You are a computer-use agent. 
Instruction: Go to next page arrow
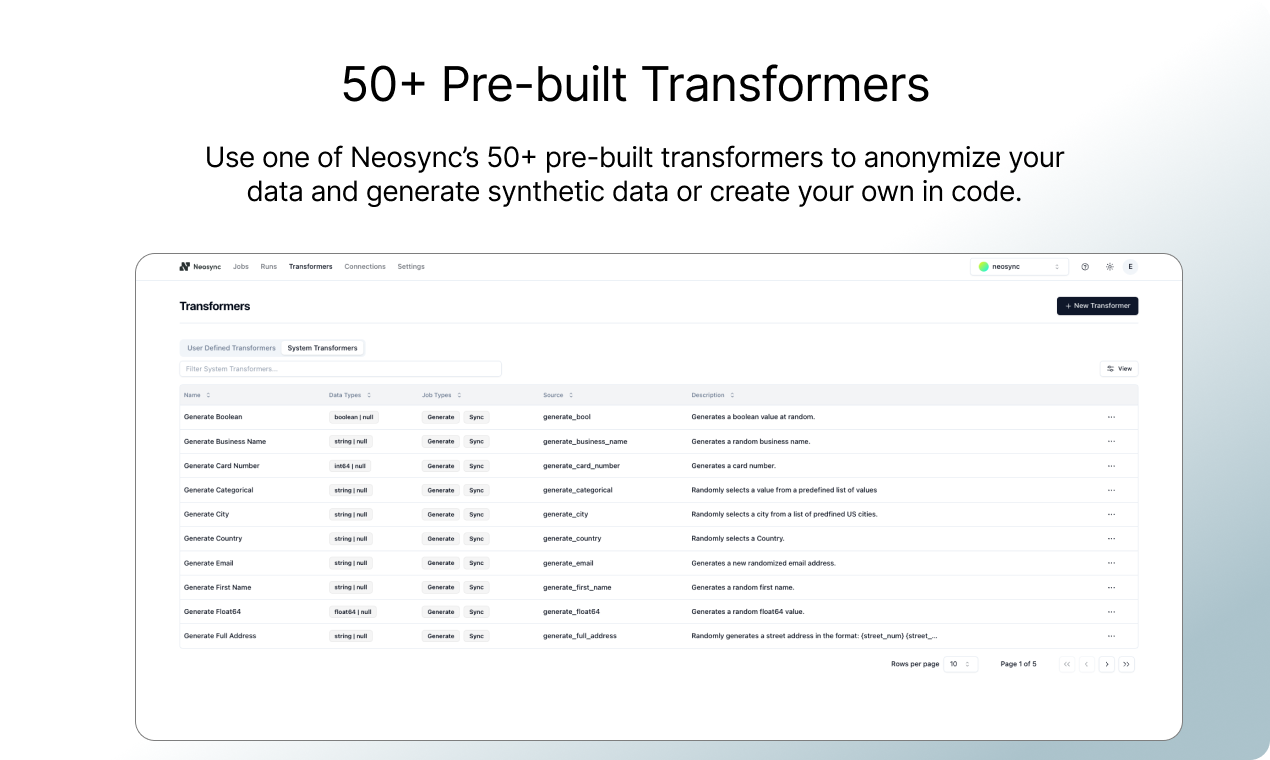tap(1107, 664)
